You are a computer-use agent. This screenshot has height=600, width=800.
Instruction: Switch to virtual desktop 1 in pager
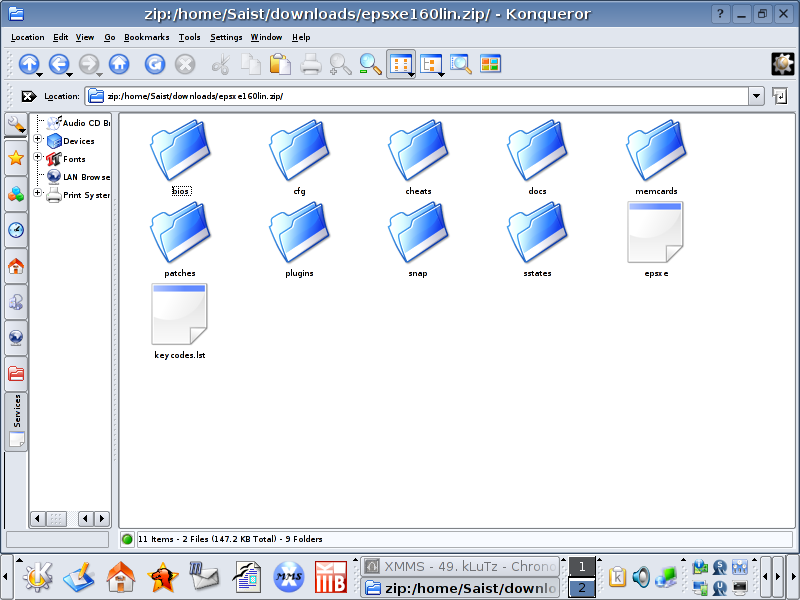click(x=582, y=567)
